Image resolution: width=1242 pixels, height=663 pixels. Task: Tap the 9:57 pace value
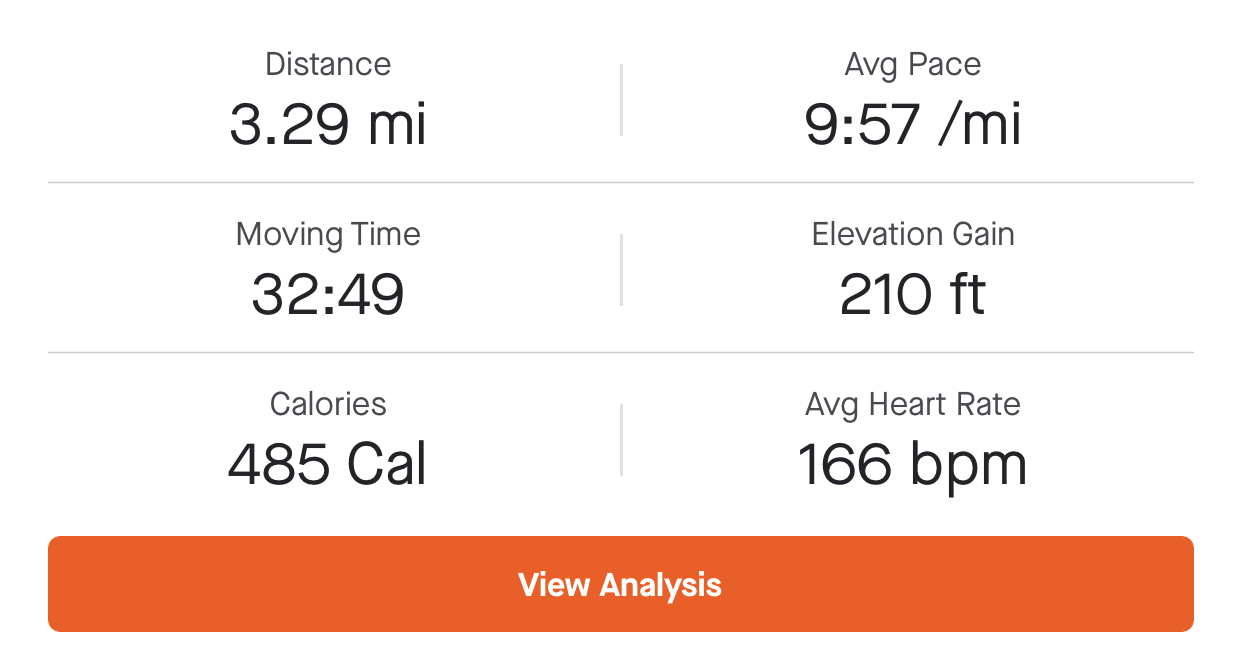coord(862,125)
